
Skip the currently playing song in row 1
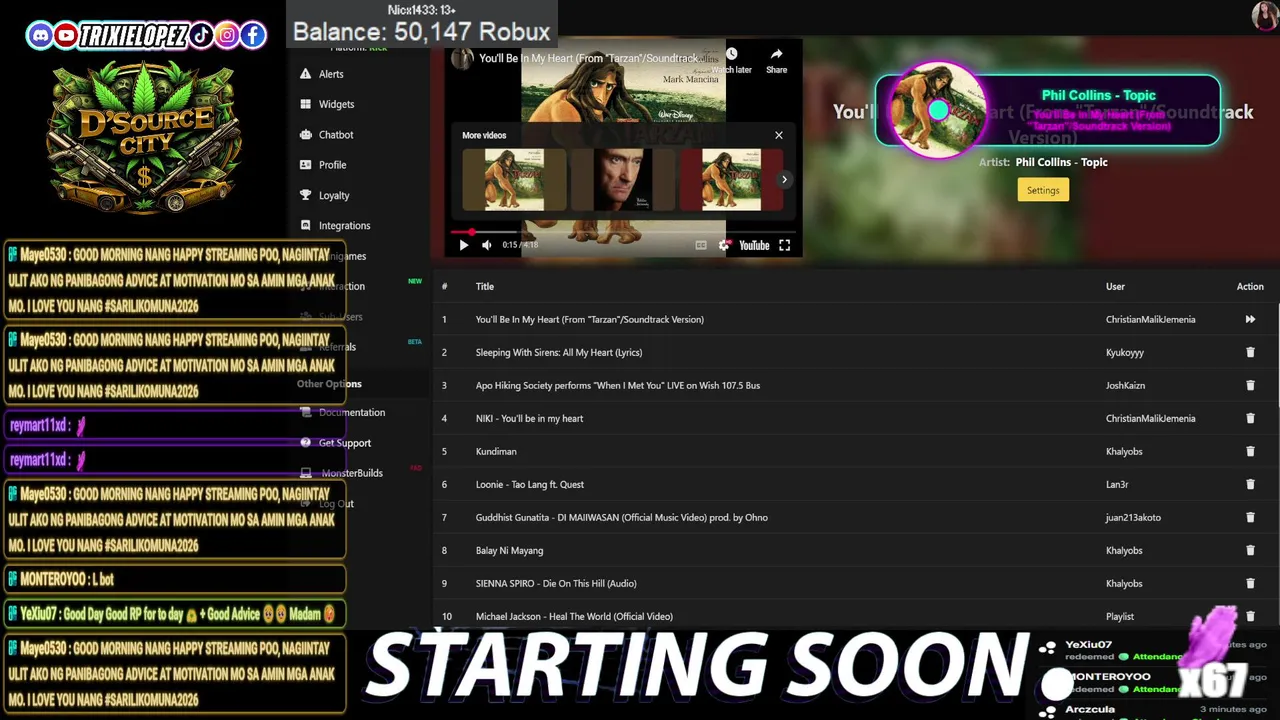pyautogui.click(x=1250, y=319)
